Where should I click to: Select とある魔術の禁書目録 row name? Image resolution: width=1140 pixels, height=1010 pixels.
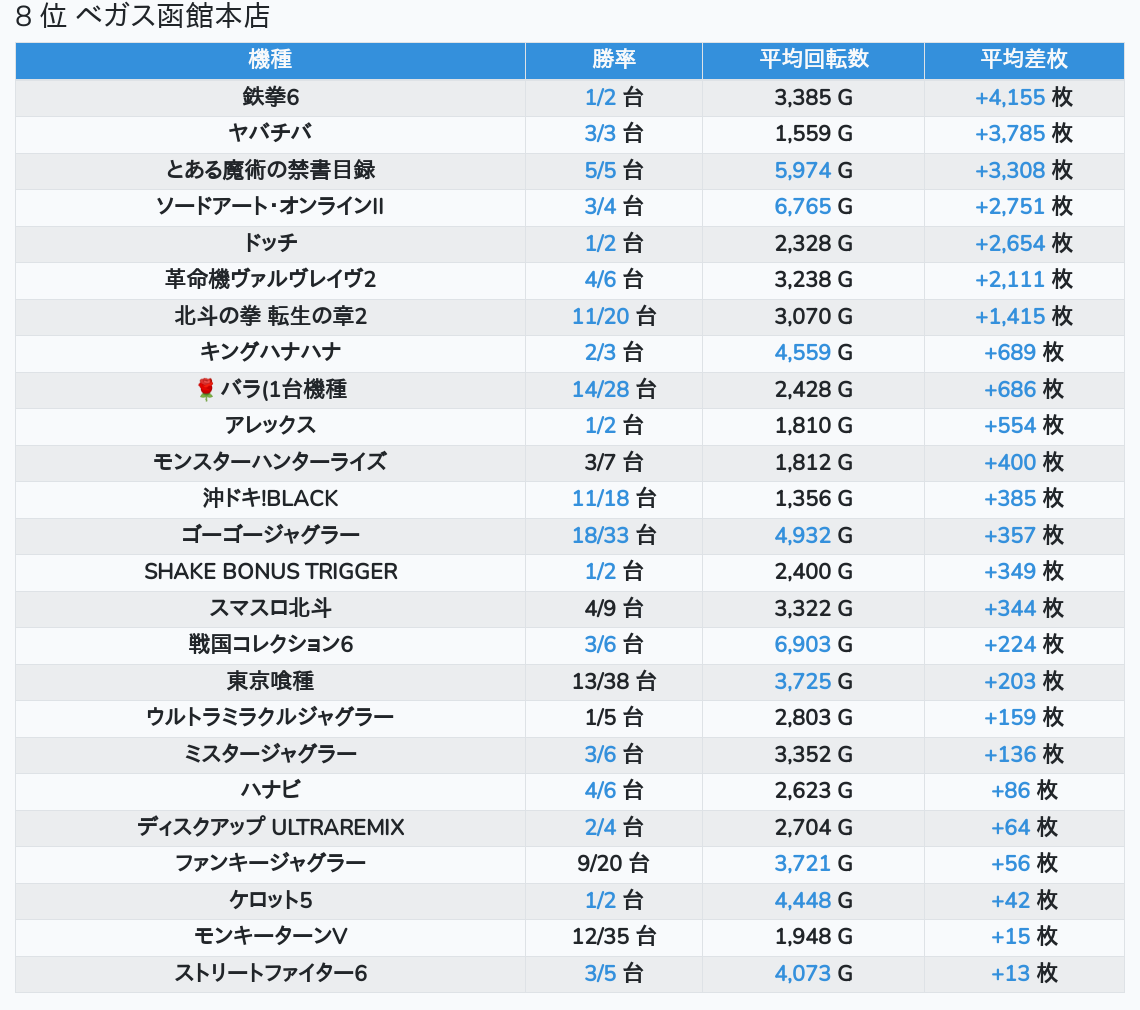(270, 170)
